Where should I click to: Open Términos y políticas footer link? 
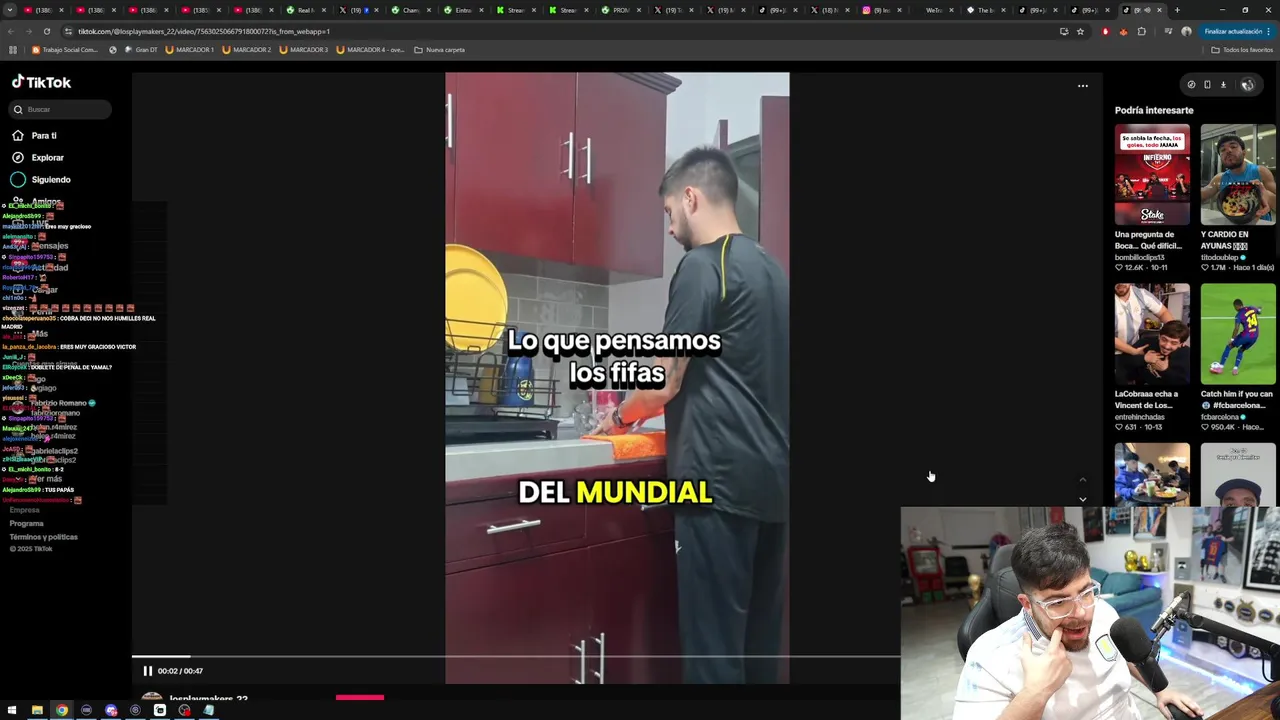[x=43, y=537]
